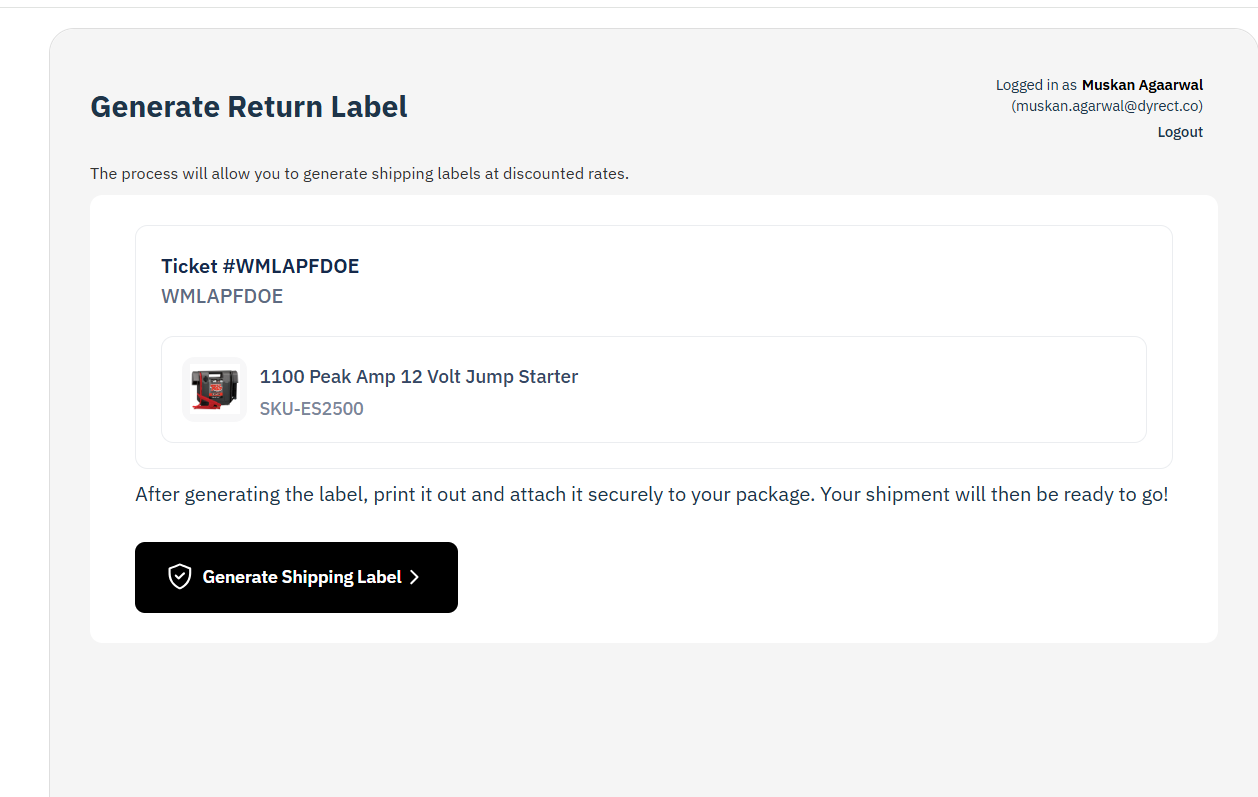This screenshot has width=1258, height=797.
Task: Click the print and attach instructions text
Action: [470, 495]
